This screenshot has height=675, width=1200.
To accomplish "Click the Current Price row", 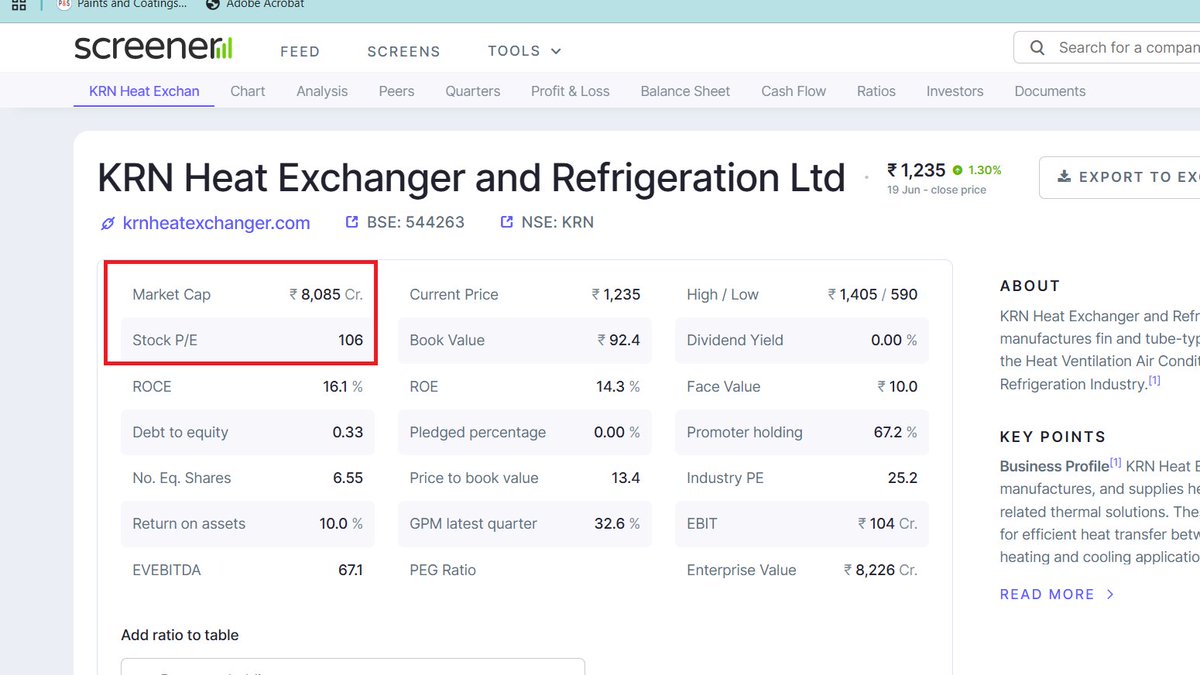I will [x=525, y=295].
